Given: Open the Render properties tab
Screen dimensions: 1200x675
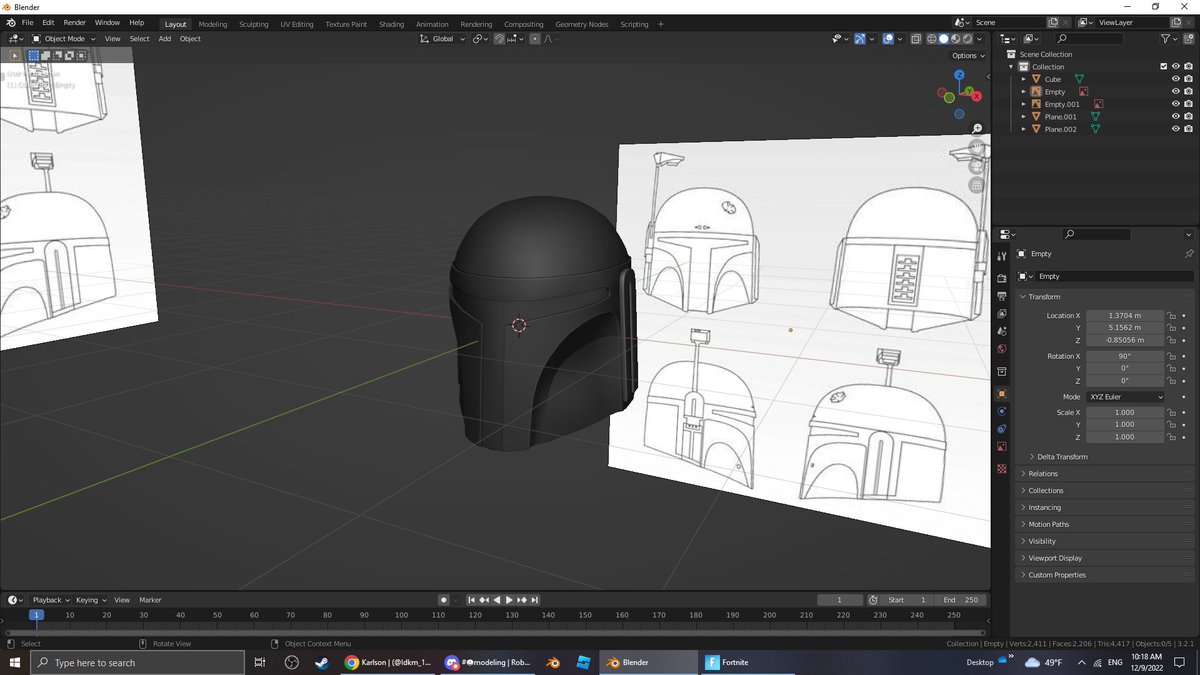Looking at the screenshot, I should [1002, 277].
